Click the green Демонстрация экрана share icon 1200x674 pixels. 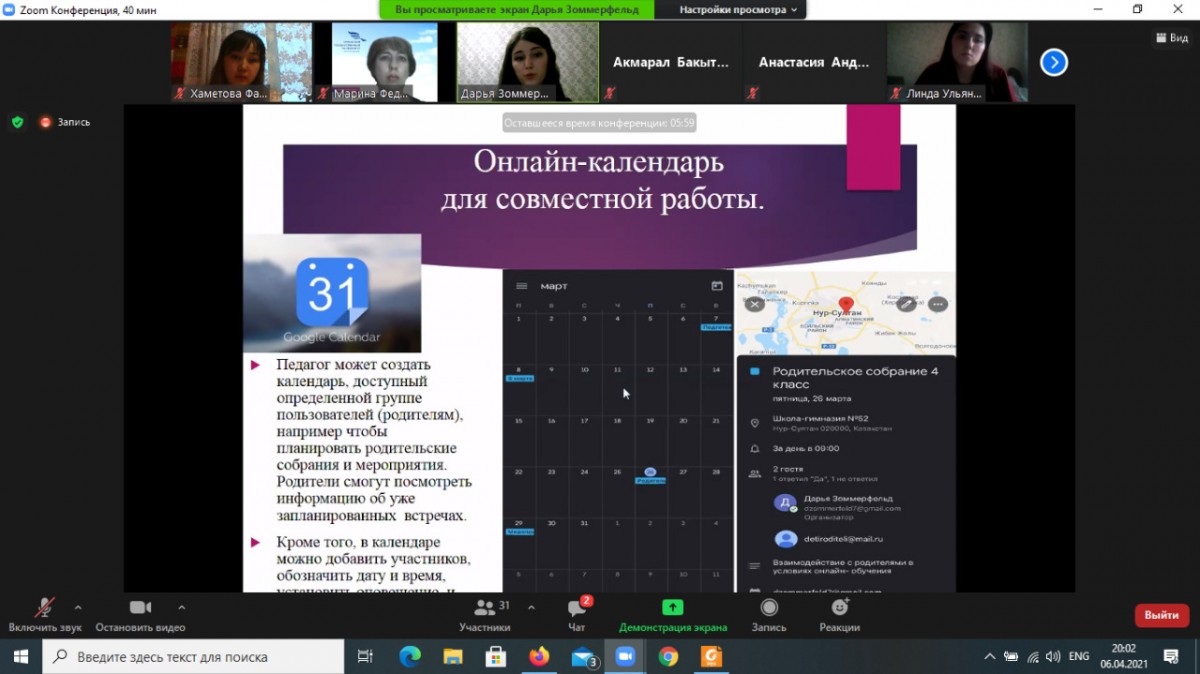point(673,608)
